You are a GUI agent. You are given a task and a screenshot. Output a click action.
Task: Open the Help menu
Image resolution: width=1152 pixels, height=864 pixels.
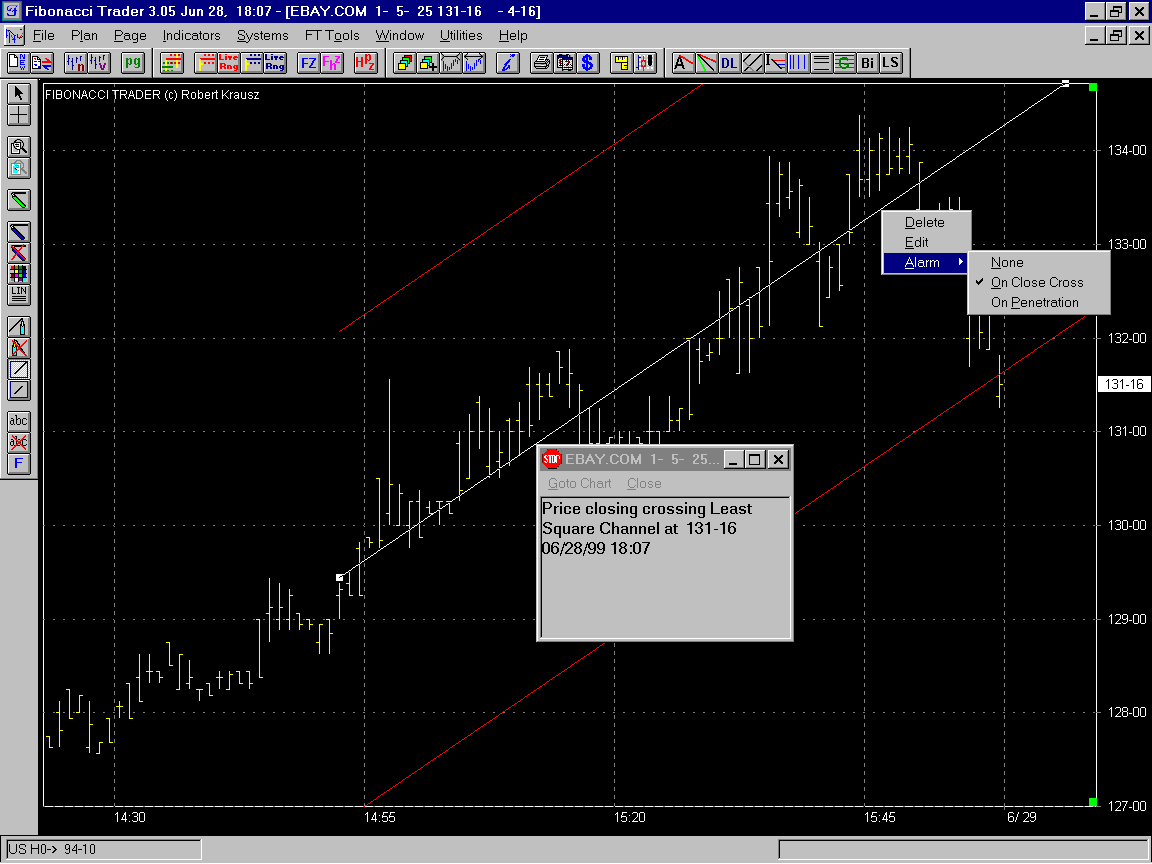coord(513,35)
